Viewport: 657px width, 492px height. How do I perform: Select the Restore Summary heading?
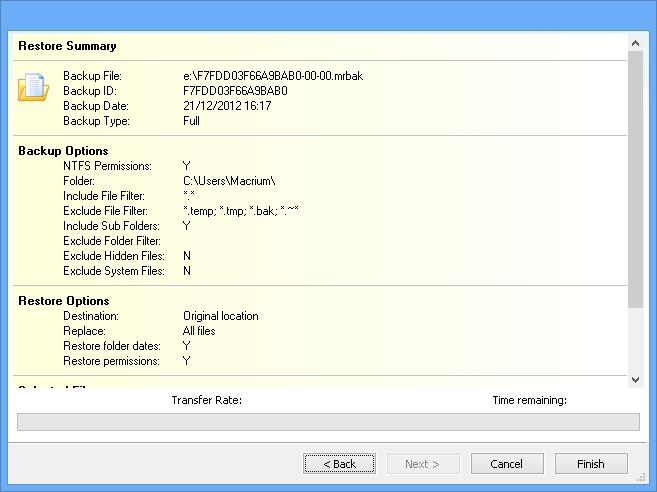click(x=67, y=46)
